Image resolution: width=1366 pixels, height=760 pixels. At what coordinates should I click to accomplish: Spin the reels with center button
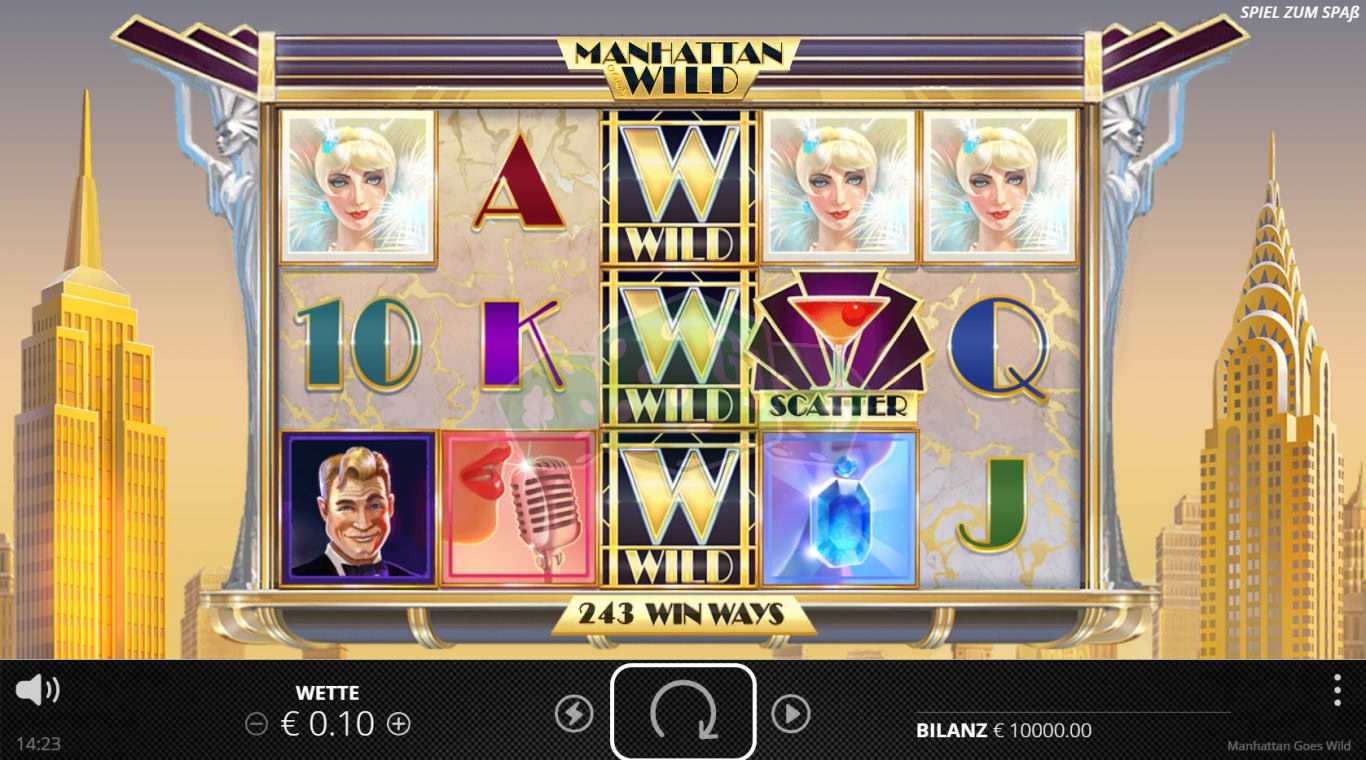683,712
